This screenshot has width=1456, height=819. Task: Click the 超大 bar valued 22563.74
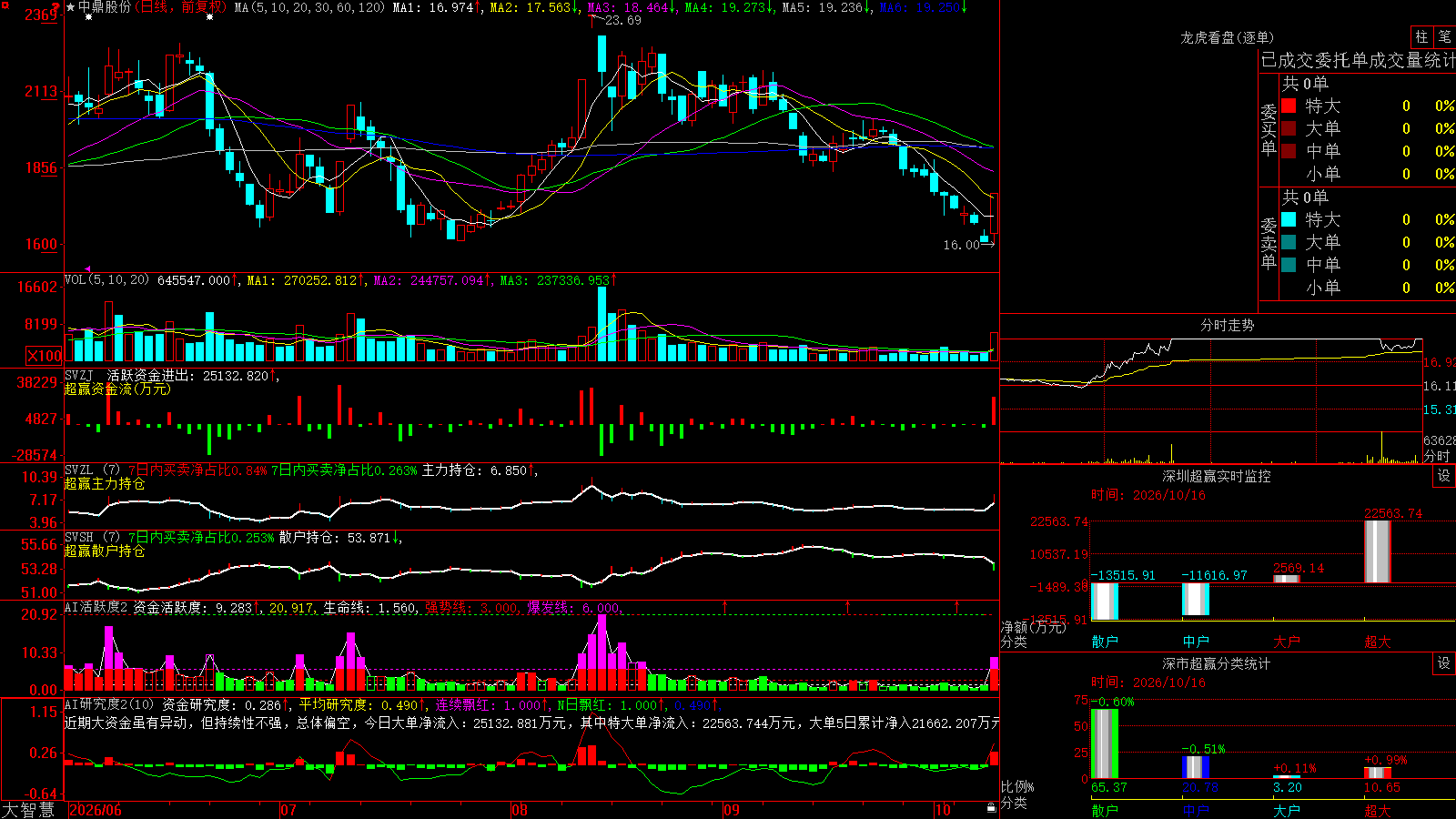pos(1378,551)
